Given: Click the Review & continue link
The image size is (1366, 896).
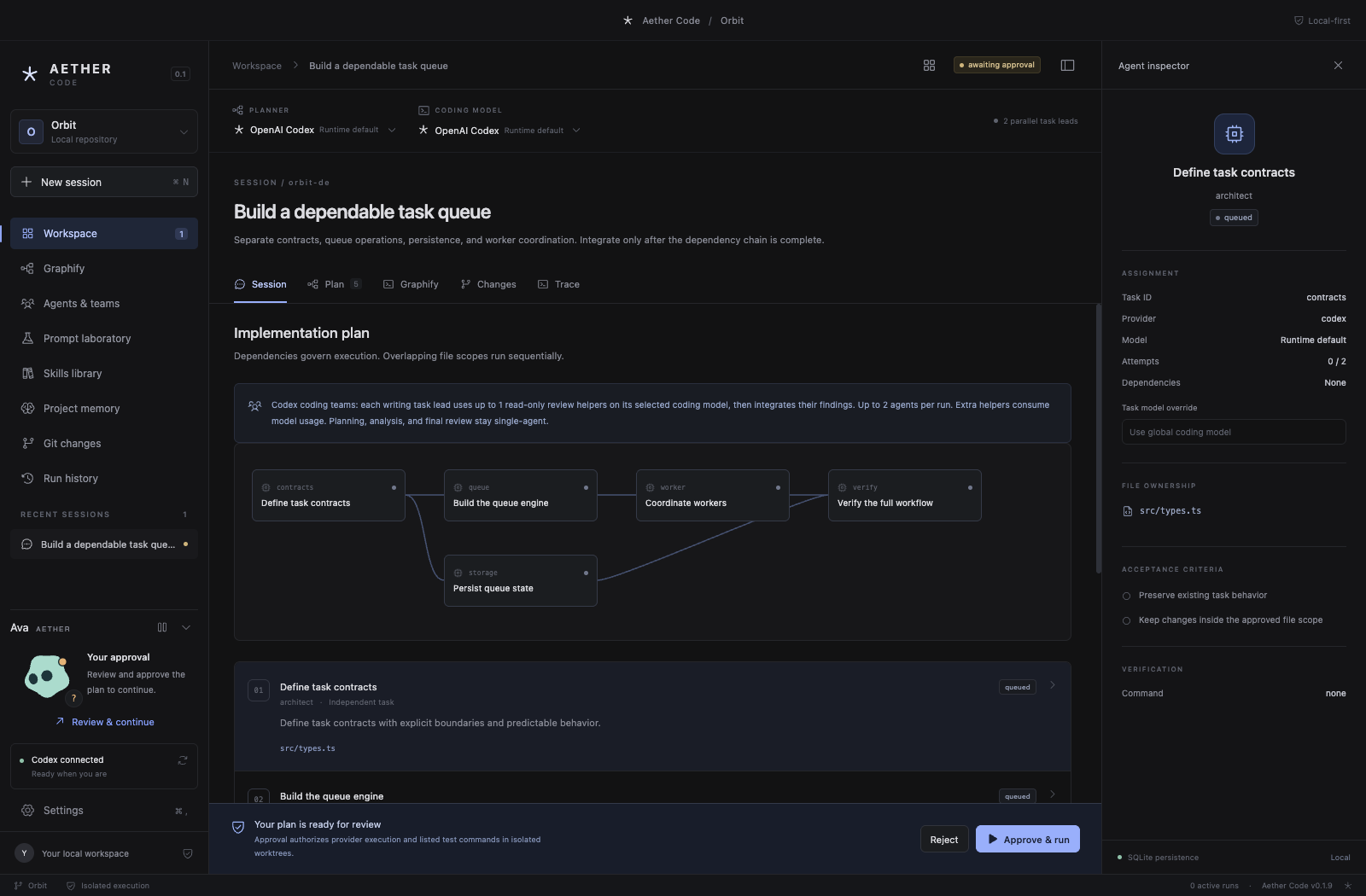Looking at the screenshot, I should 105,722.
